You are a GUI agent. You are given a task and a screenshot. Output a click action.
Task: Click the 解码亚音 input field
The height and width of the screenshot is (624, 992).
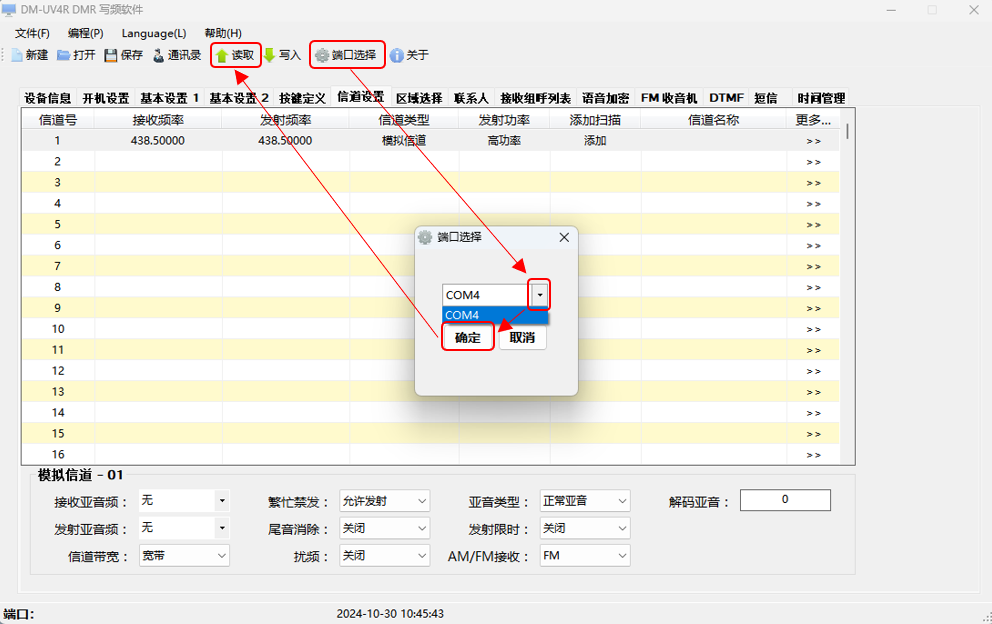[785, 500]
